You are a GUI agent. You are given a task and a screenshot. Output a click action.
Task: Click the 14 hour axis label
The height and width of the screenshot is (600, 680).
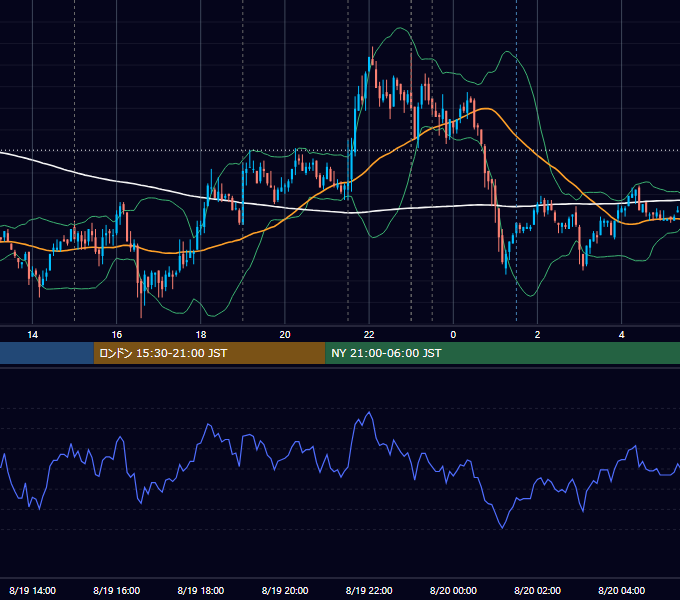33,335
